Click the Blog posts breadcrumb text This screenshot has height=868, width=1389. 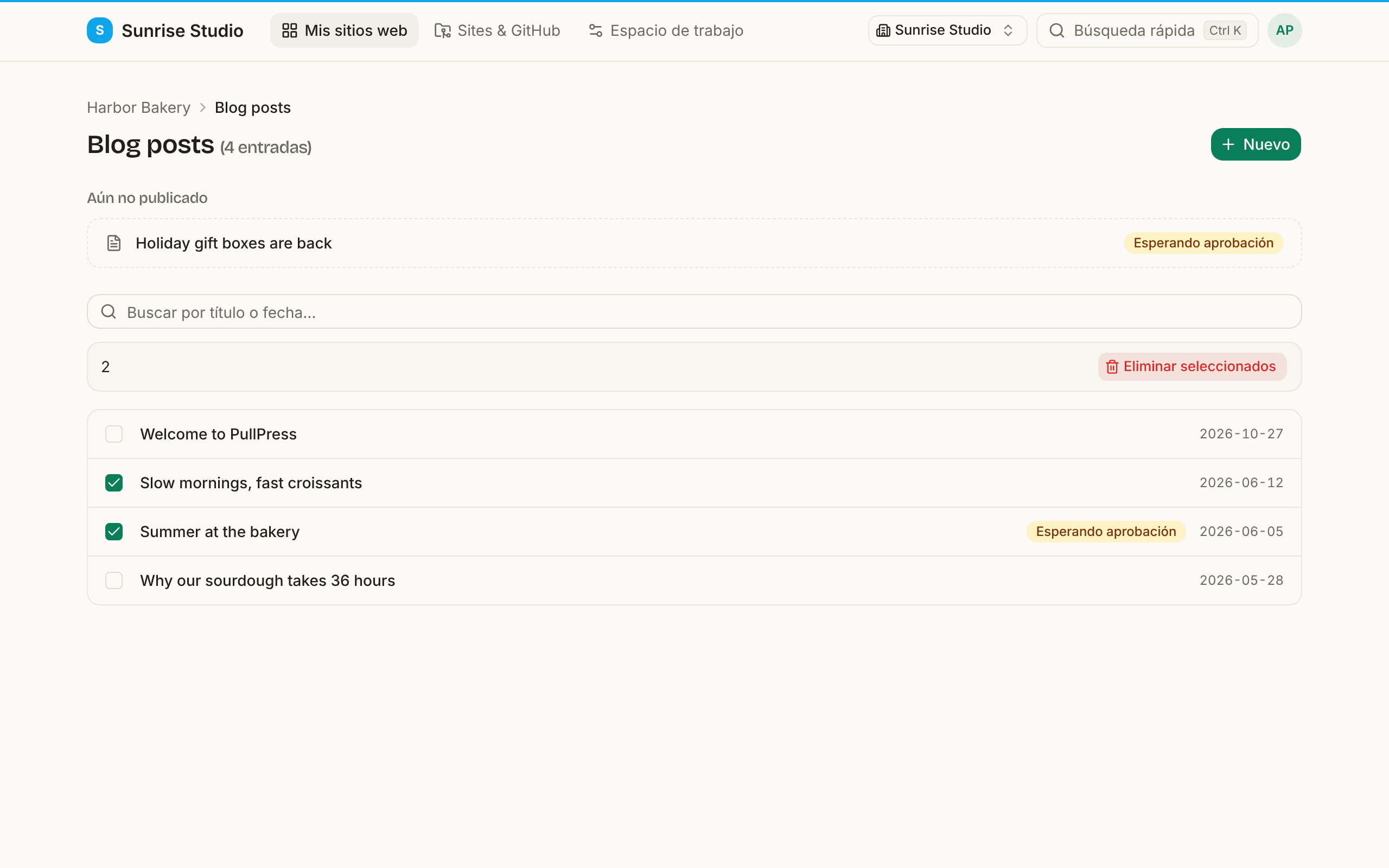pos(252,107)
